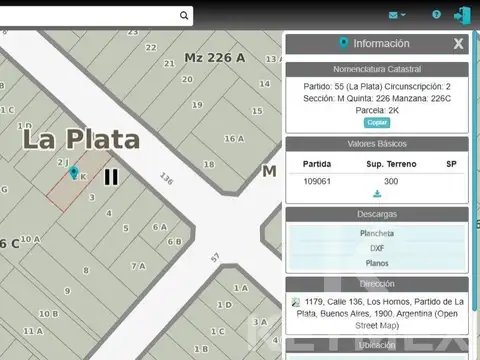Close the Información panel with X
This screenshot has height=360, width=480.
click(x=458, y=43)
